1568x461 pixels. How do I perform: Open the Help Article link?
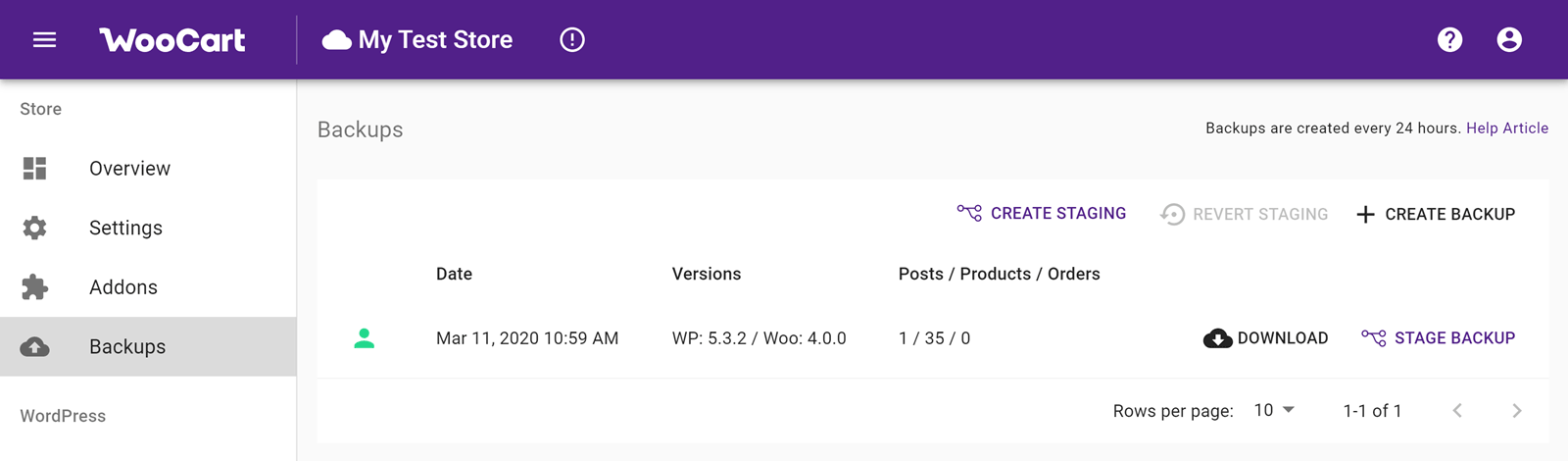(x=1507, y=128)
